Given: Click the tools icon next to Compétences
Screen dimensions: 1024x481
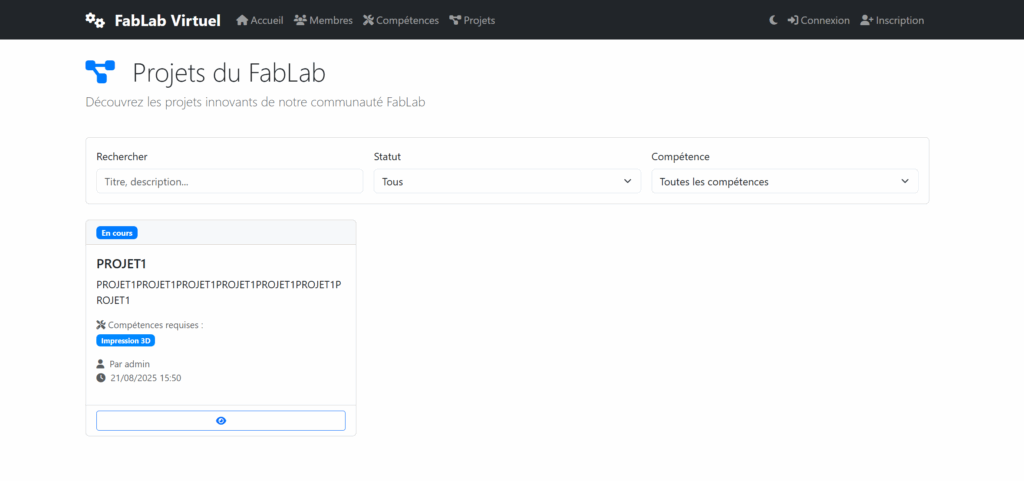Looking at the screenshot, I should coord(368,20).
